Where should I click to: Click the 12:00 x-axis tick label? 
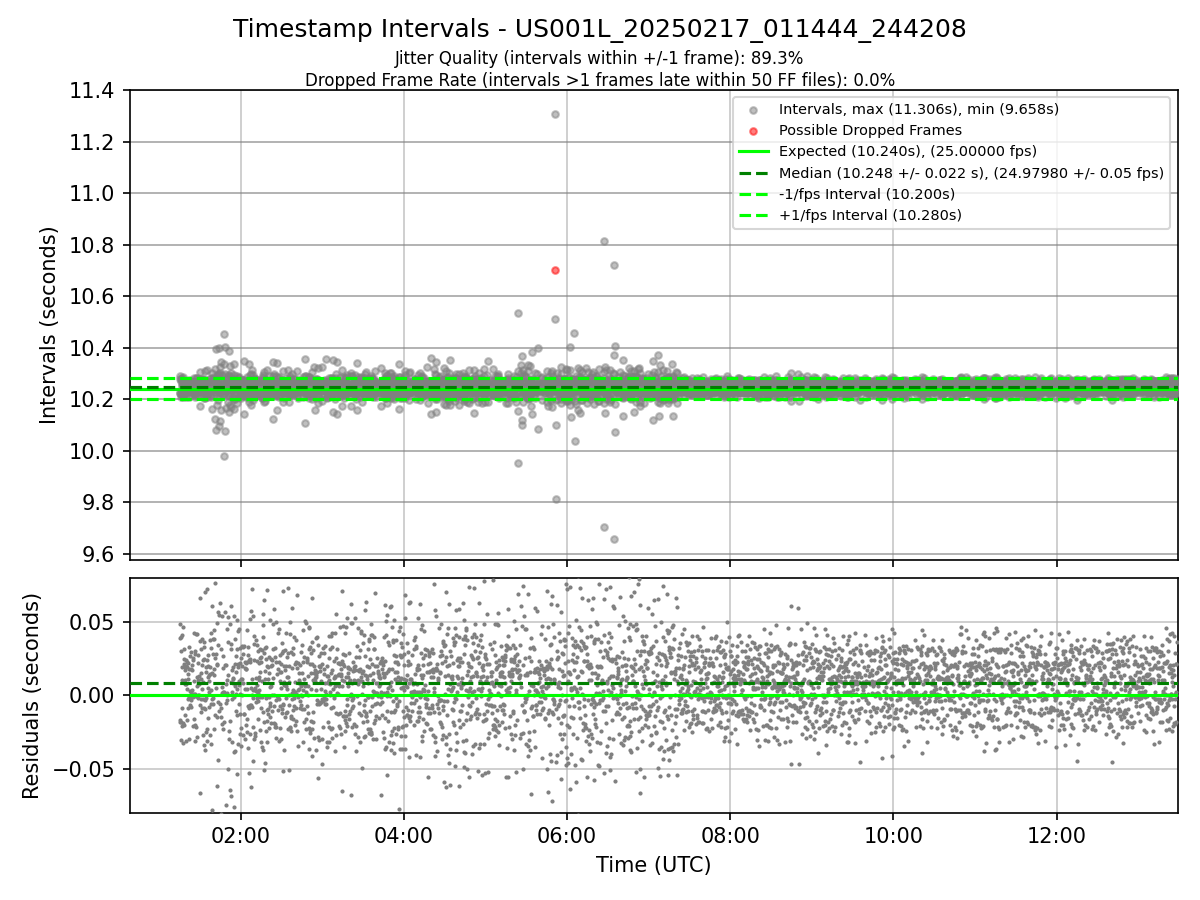1056,836
